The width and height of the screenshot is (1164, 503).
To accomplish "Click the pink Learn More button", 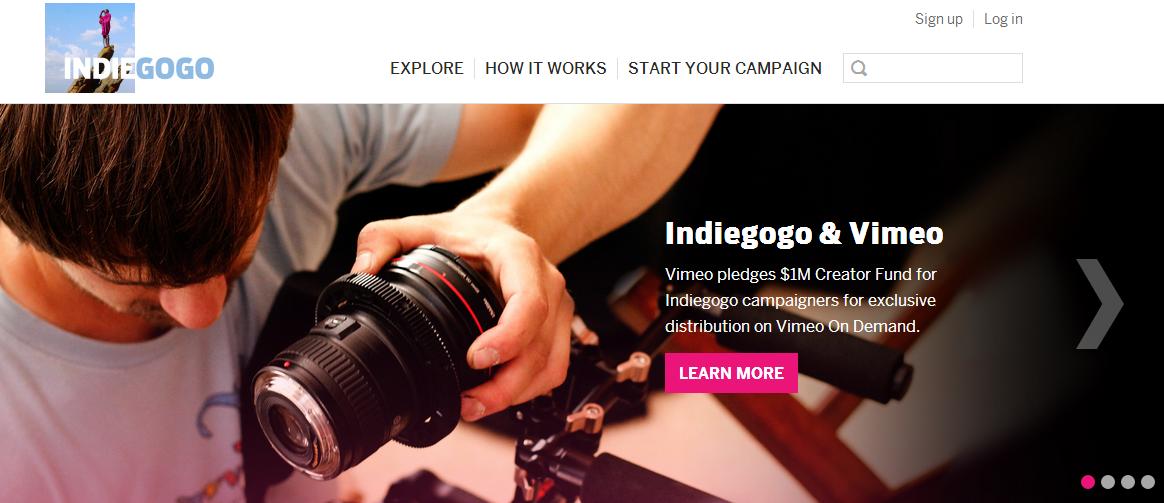I will point(731,373).
